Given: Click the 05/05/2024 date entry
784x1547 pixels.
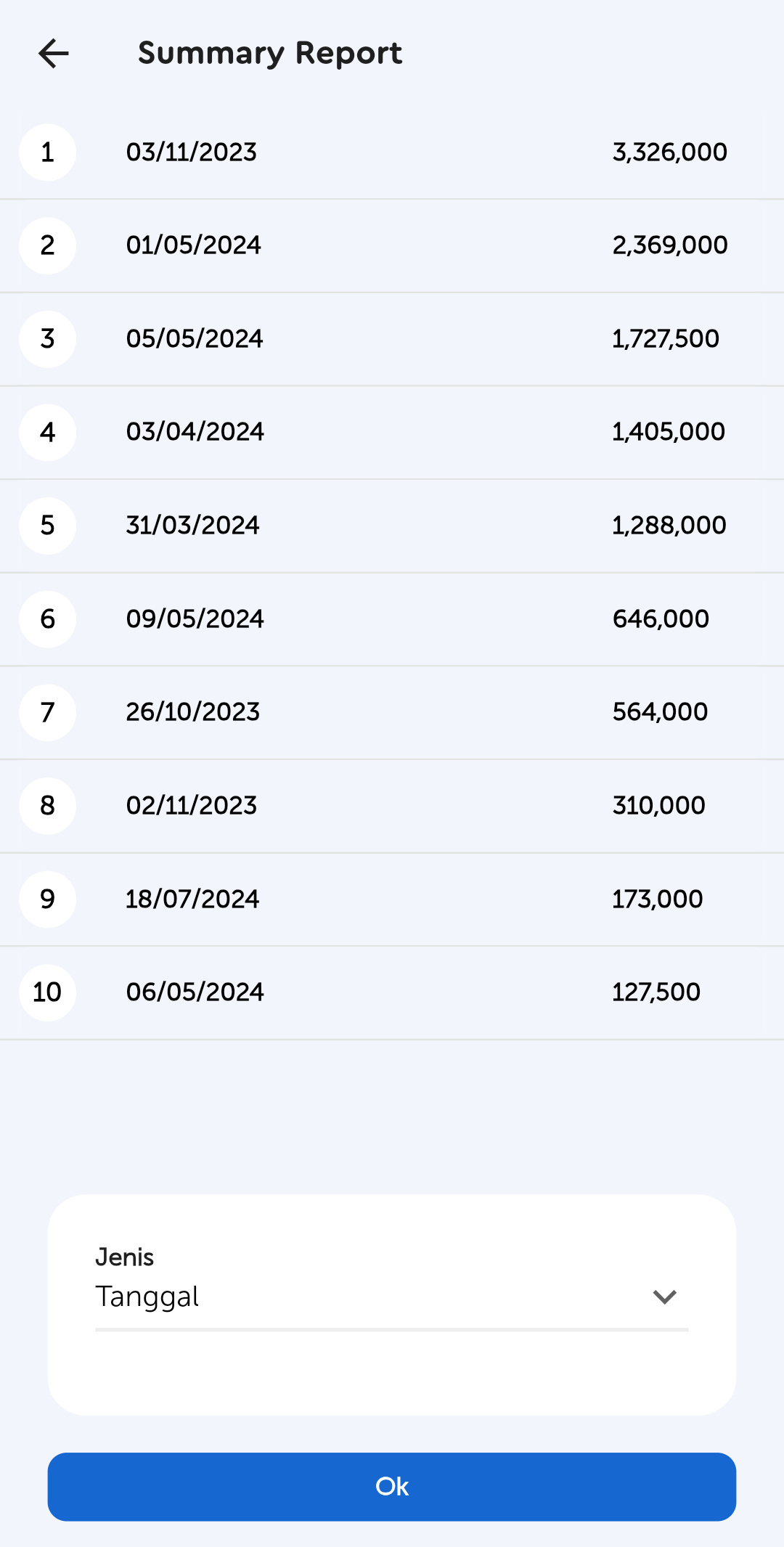Looking at the screenshot, I should pyautogui.click(x=195, y=339).
